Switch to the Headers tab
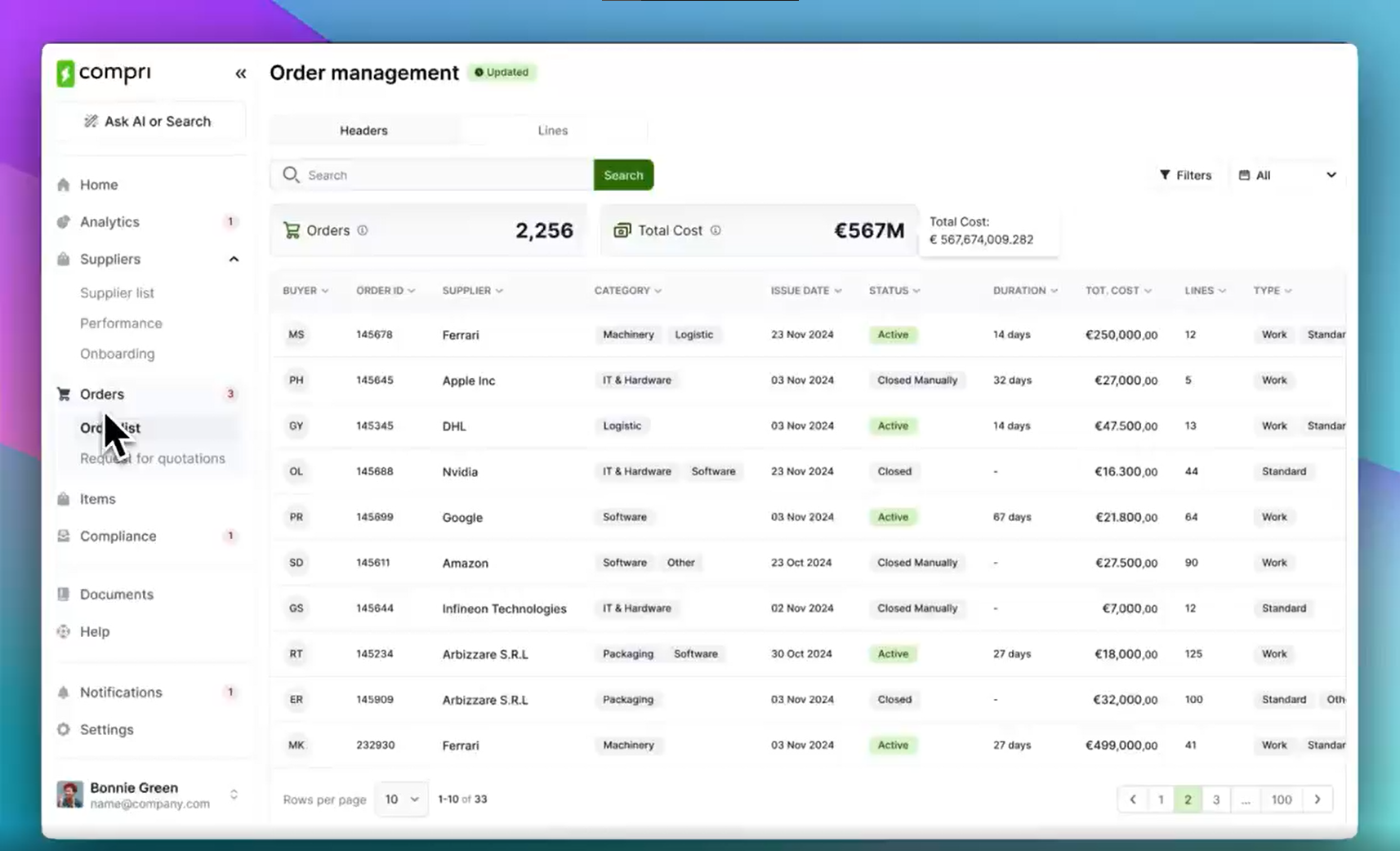1400x851 pixels. coord(364,131)
